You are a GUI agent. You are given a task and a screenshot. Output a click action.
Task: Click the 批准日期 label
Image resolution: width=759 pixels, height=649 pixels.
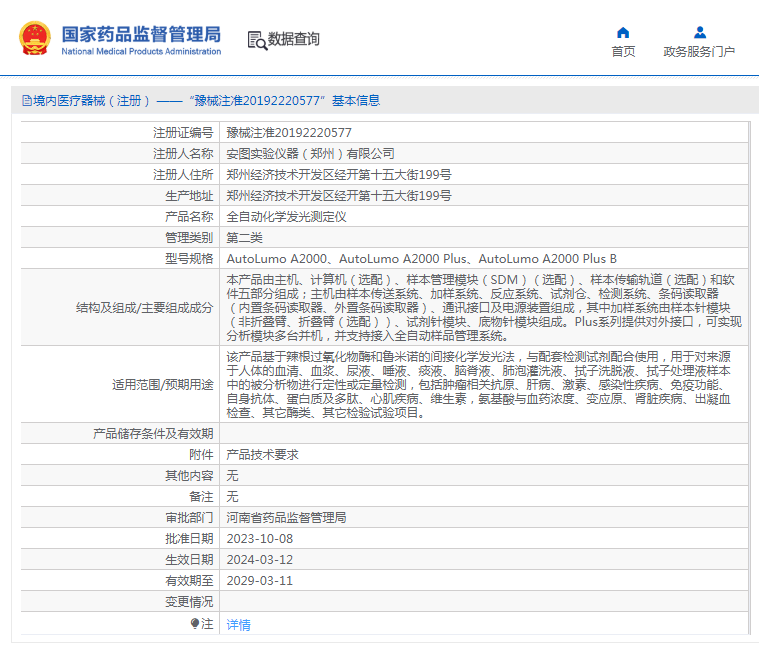(189, 539)
